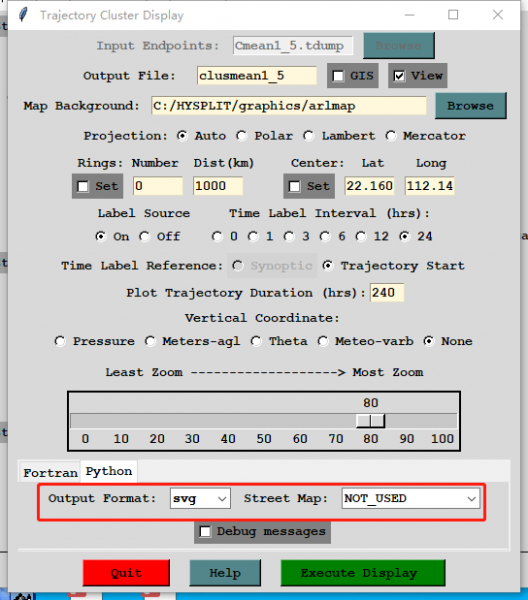Click the green Execute Display button
This screenshot has width=528, height=600.
[x=363, y=573]
